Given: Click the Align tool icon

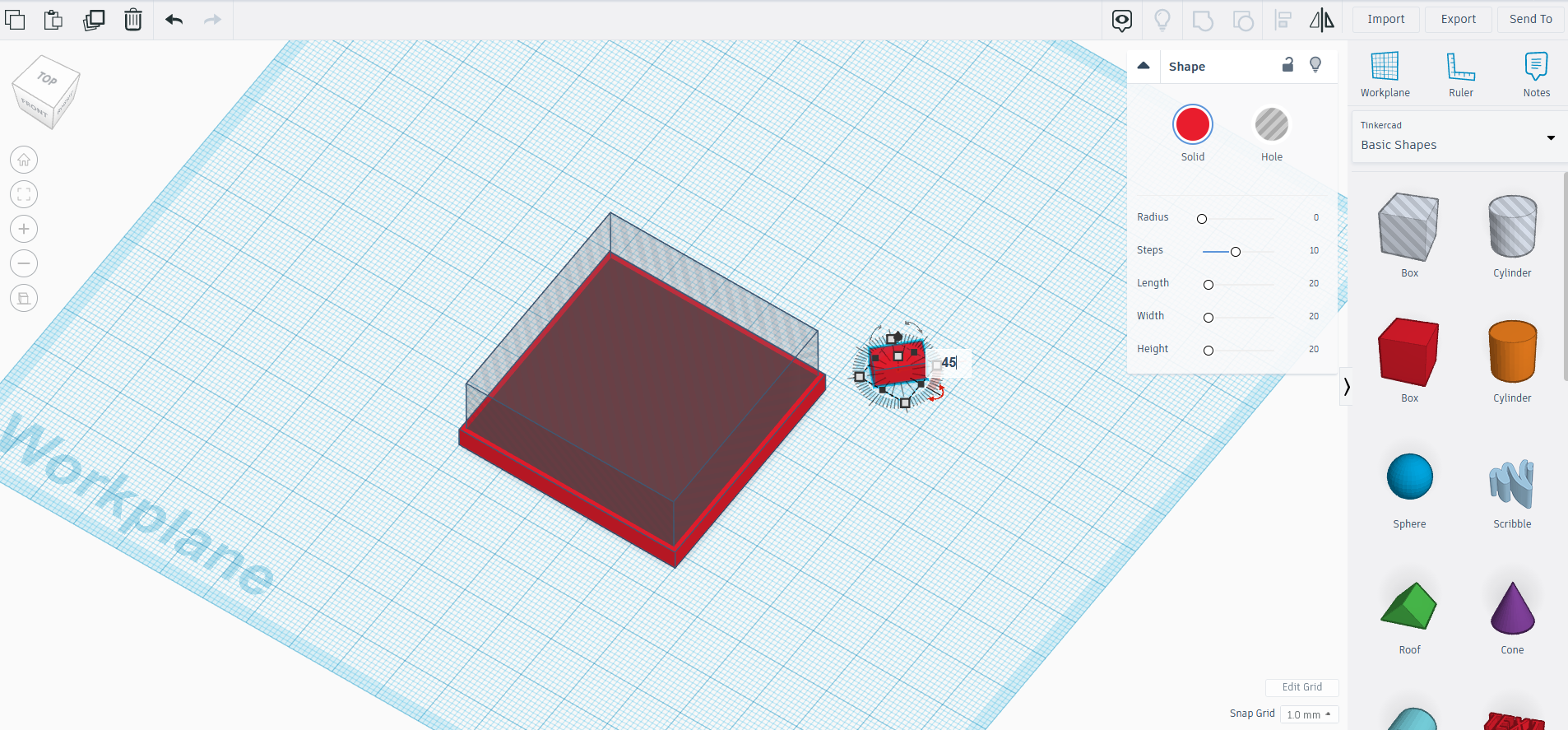Looking at the screenshot, I should pos(1283,20).
